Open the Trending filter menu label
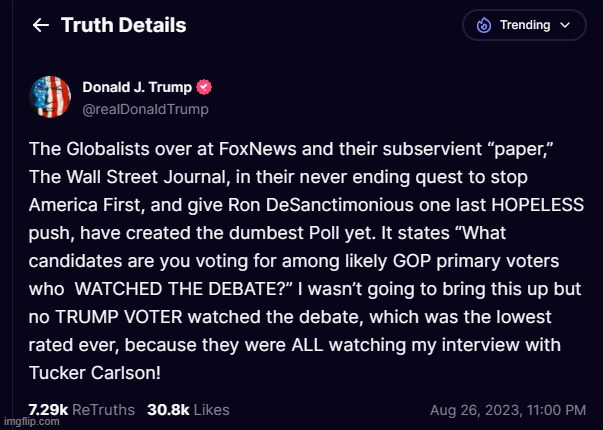 pos(525,26)
